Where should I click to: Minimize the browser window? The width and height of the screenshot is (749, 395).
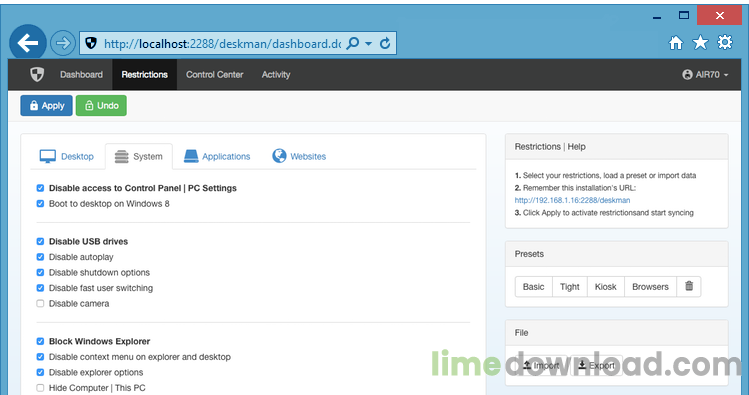click(657, 17)
